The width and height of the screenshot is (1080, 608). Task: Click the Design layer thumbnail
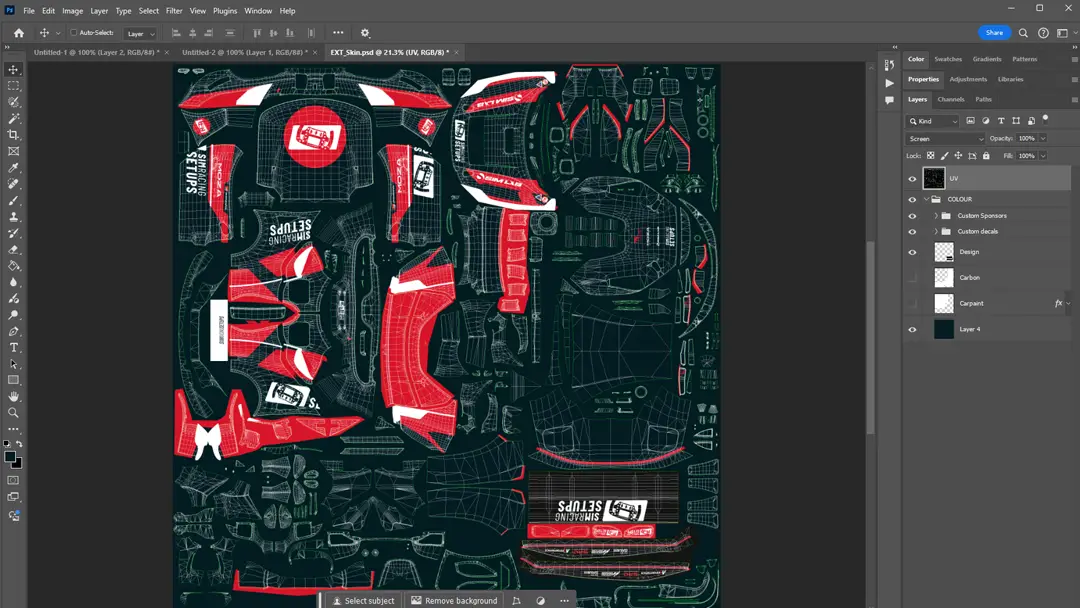[x=944, y=251]
